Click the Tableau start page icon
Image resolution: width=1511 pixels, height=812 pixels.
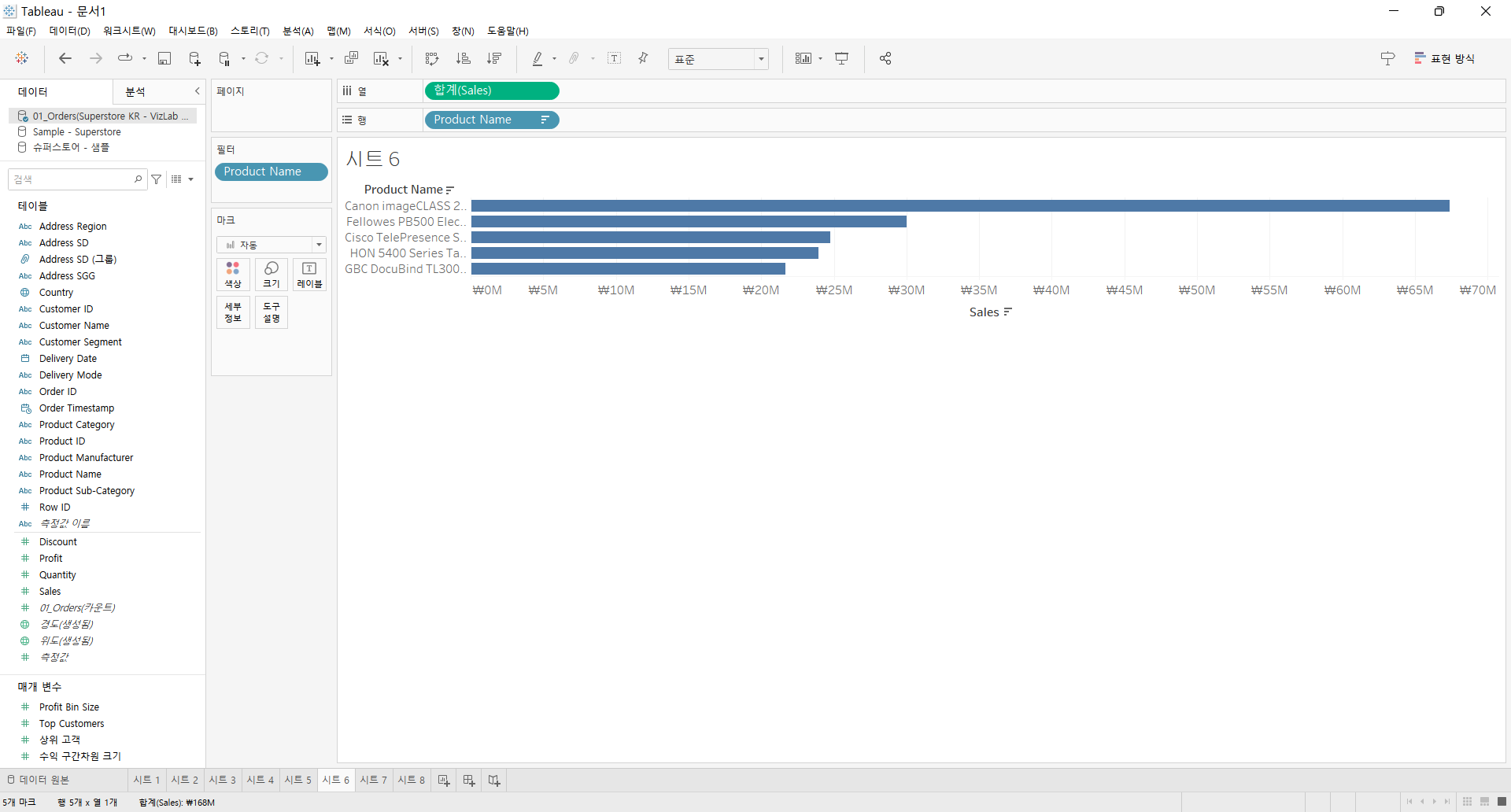[21, 58]
